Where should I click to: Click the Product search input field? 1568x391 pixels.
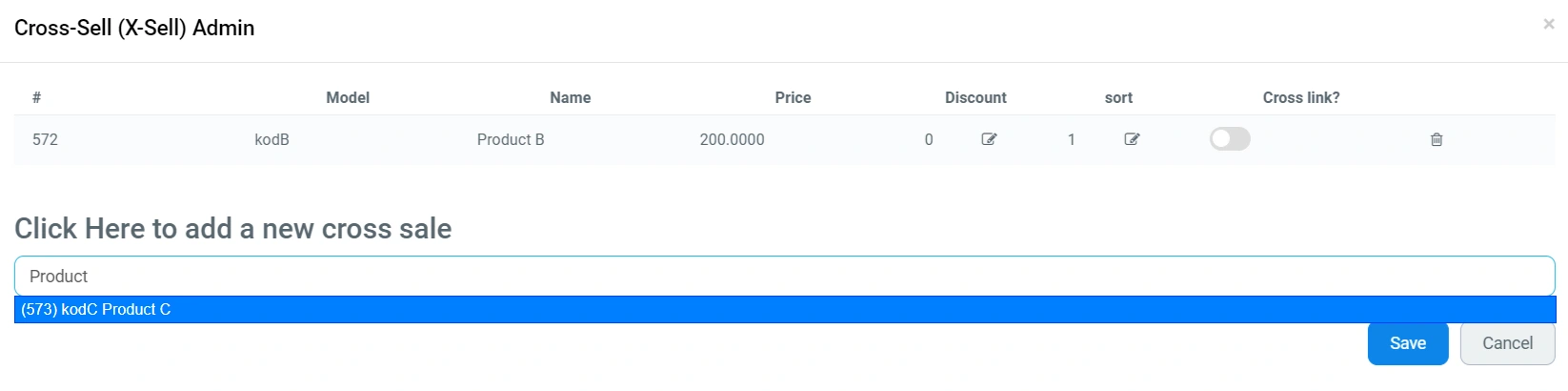tap(784, 276)
